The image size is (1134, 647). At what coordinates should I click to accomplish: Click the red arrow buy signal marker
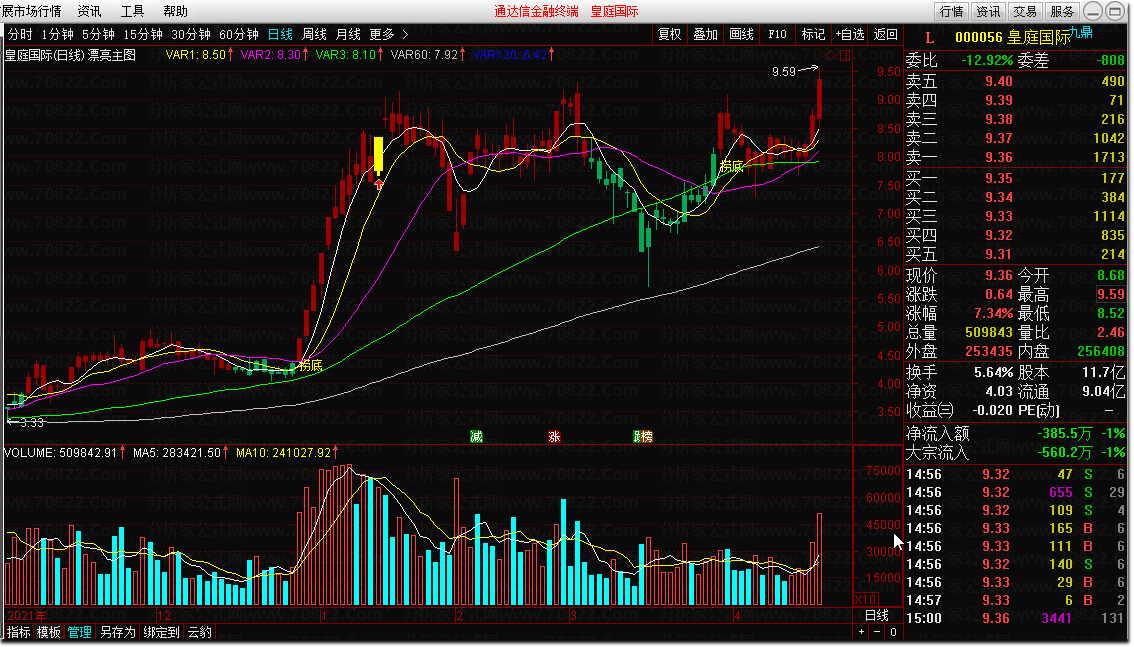378,184
